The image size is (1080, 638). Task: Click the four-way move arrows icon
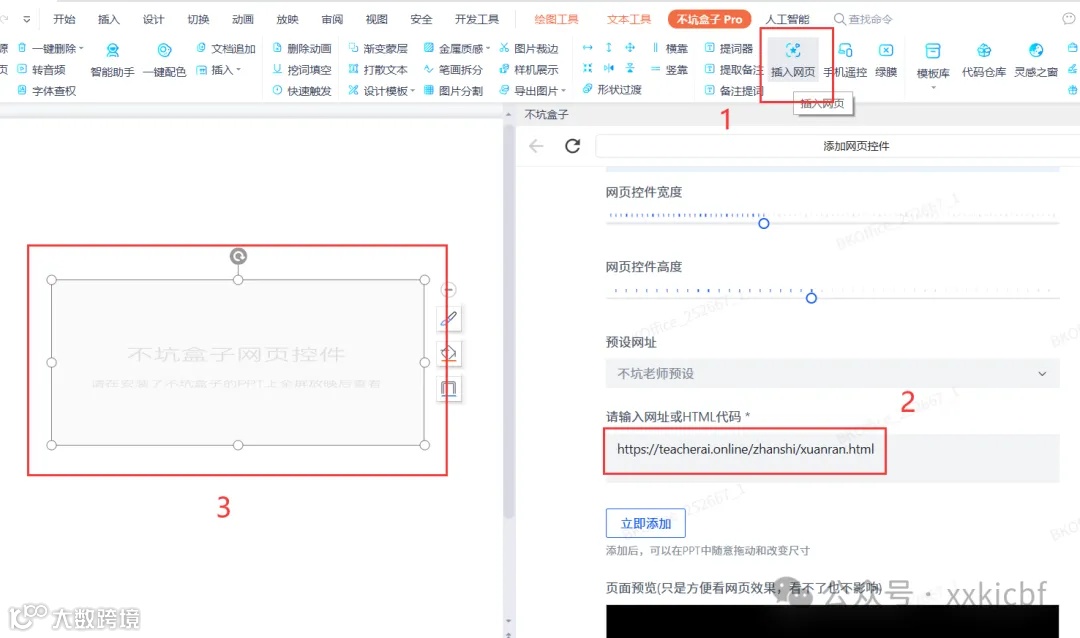(630, 48)
